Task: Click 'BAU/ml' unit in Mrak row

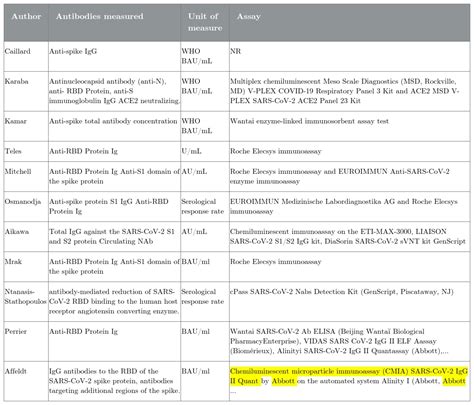Action: click(x=205, y=266)
